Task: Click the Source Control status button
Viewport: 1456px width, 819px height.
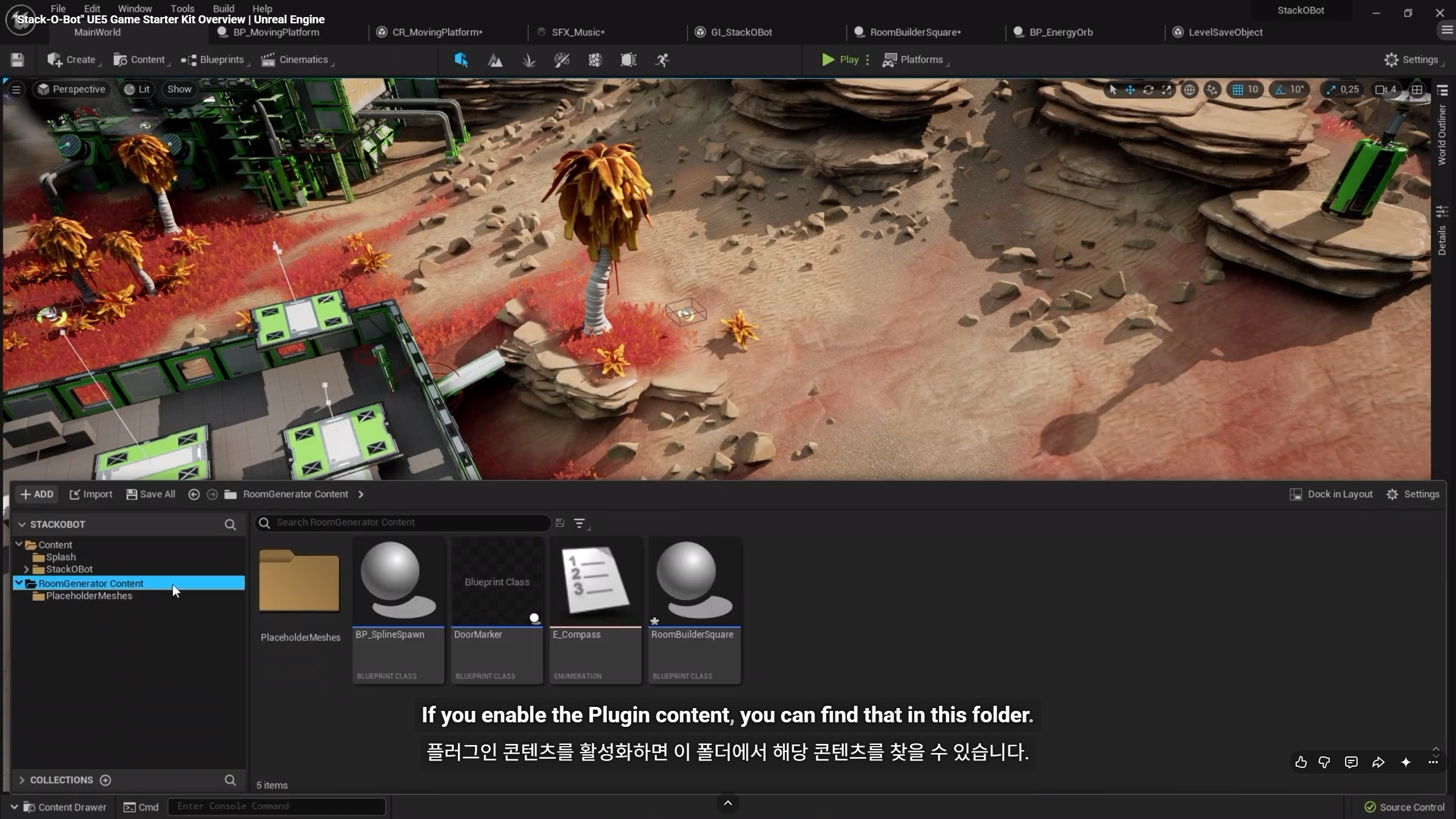Action: point(1404,807)
